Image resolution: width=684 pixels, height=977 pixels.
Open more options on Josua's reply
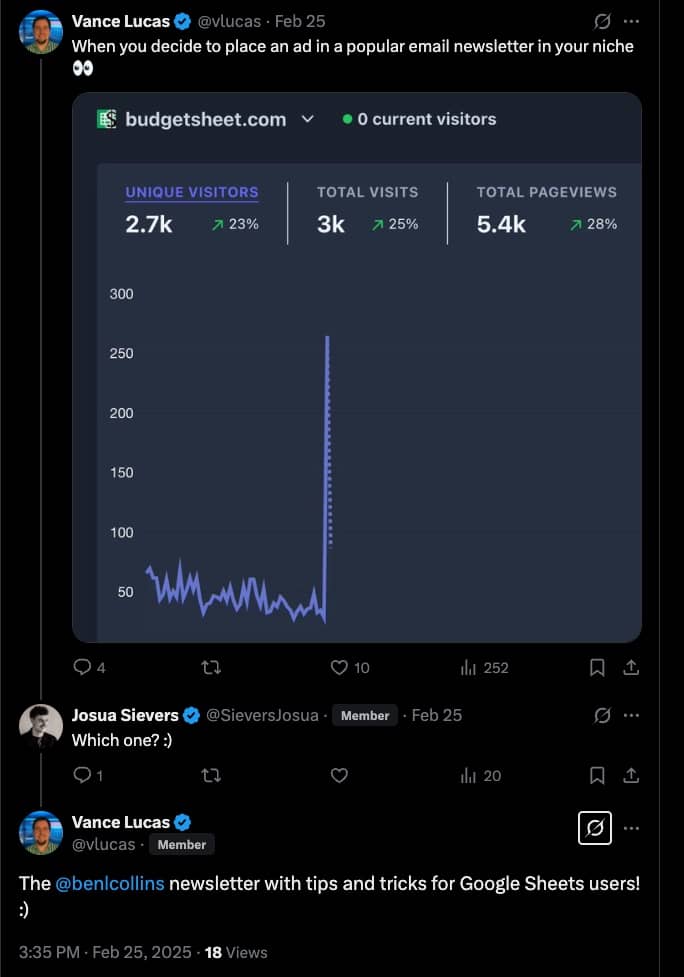click(631, 716)
